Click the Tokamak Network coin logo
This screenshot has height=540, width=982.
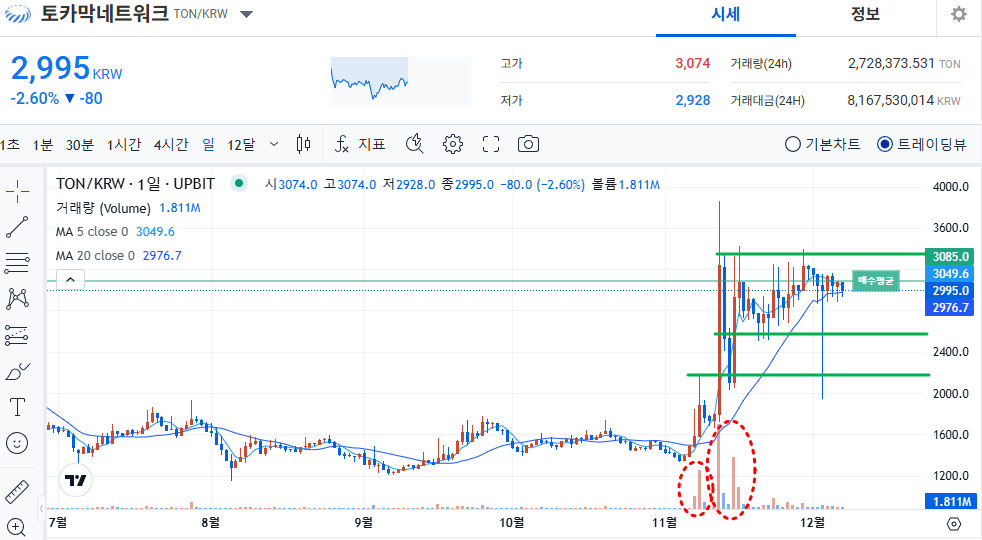coord(18,14)
